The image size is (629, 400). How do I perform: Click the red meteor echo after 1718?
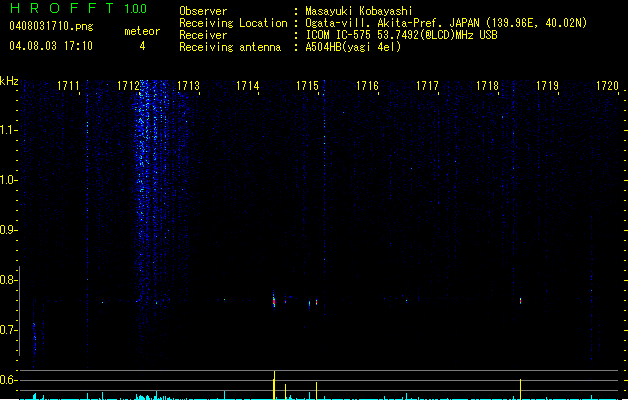point(521,300)
